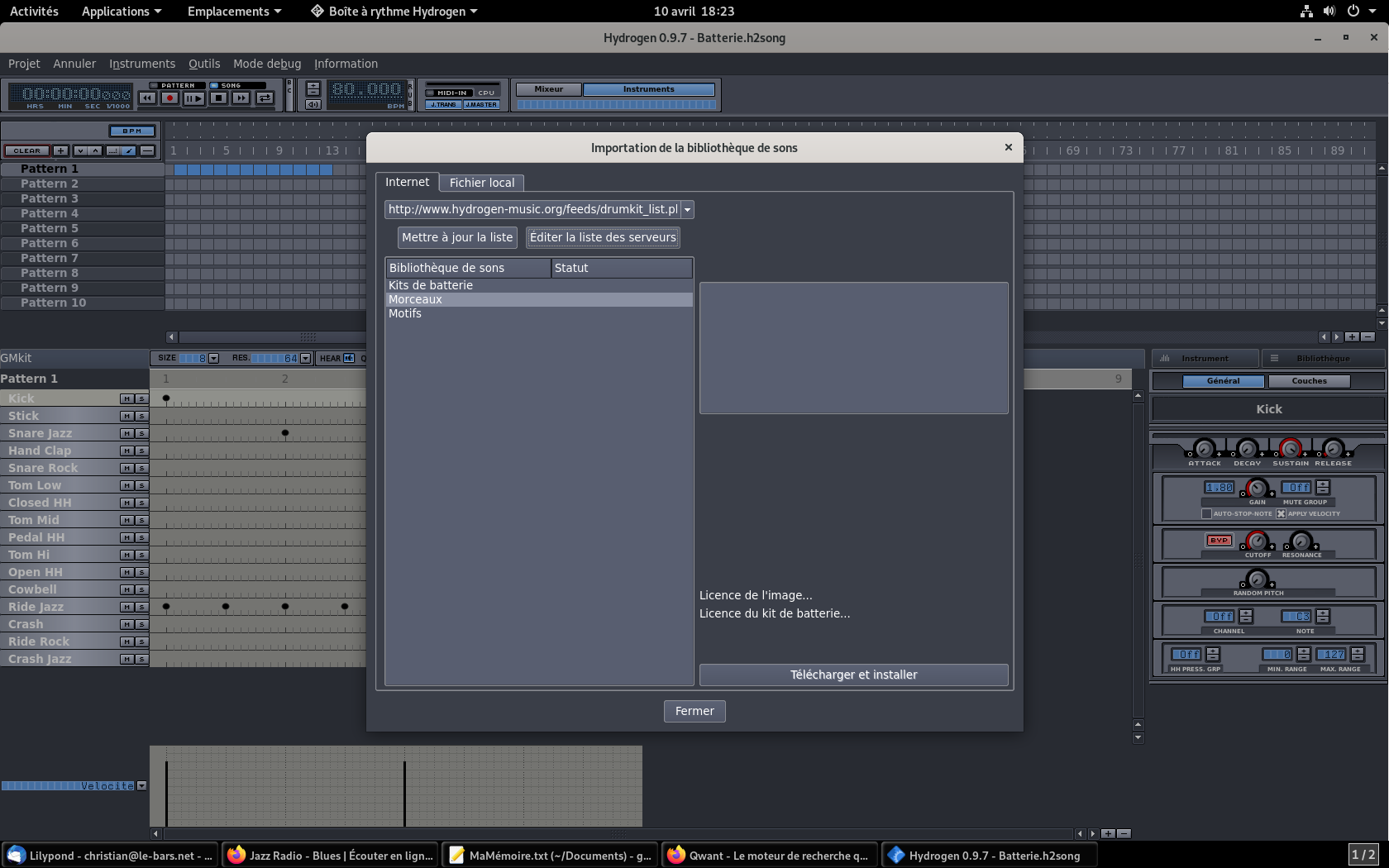The image size is (1389, 868).
Task: Turn the Decay knob
Action: click(x=1248, y=449)
